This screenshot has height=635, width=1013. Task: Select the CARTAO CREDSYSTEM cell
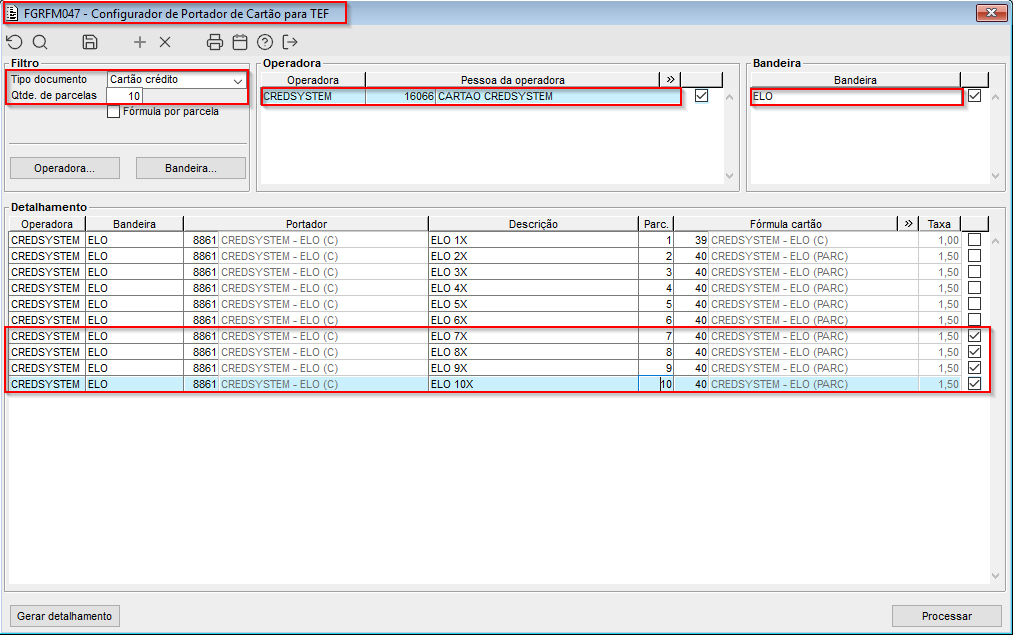tap(557, 96)
